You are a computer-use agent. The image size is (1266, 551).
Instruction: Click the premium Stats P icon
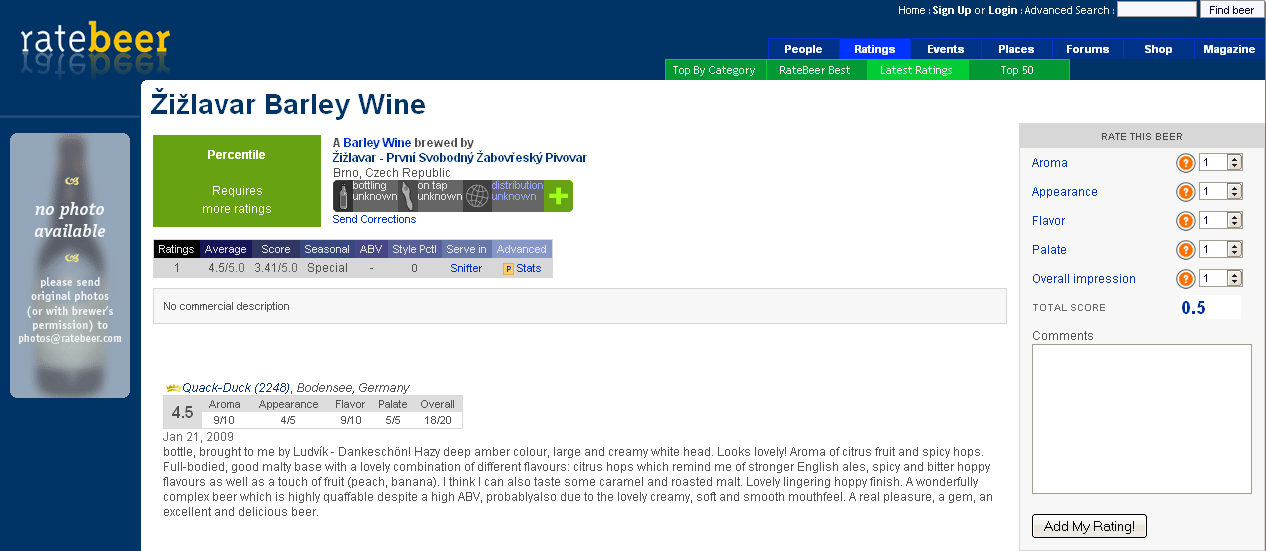click(x=508, y=269)
